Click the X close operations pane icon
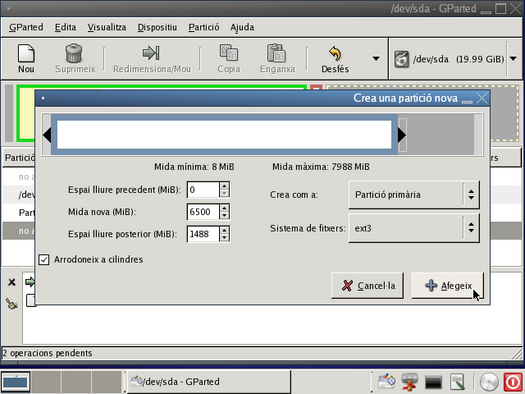This screenshot has height=394, width=525. point(12,282)
